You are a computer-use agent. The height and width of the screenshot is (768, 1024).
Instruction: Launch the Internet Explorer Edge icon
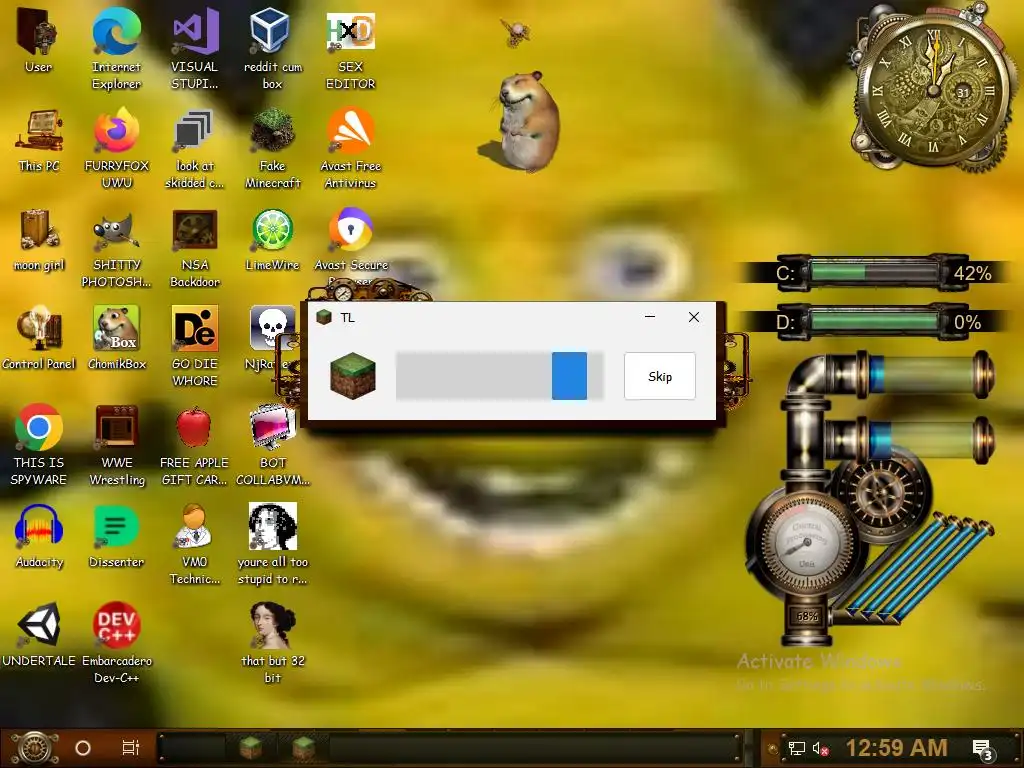(116, 49)
